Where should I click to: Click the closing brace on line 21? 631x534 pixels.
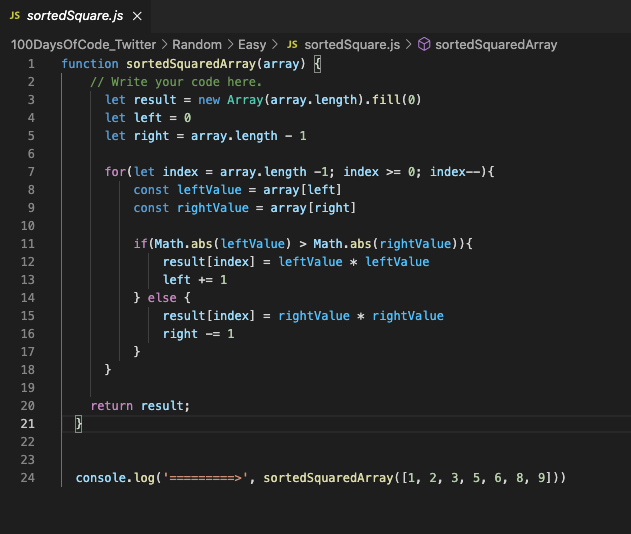pyautogui.click(x=78, y=424)
